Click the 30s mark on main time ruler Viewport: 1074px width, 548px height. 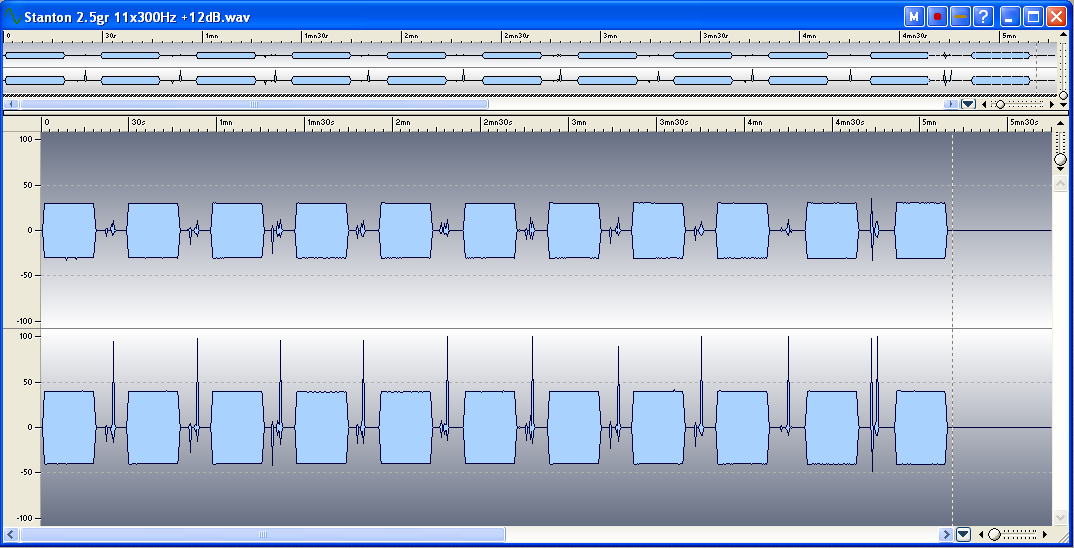[x=138, y=122]
